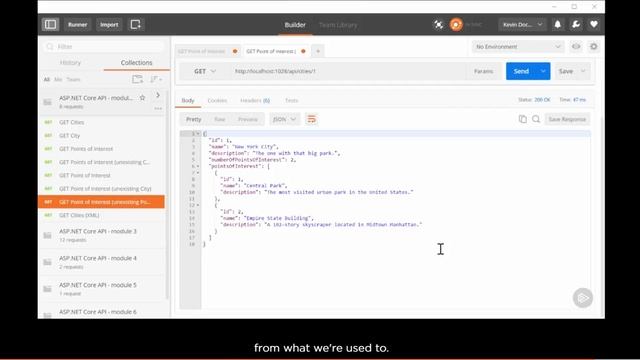This screenshot has height=360, width=640.
Task: Toggle line wrap icon in response toolbar
Action: pyautogui.click(x=311, y=119)
